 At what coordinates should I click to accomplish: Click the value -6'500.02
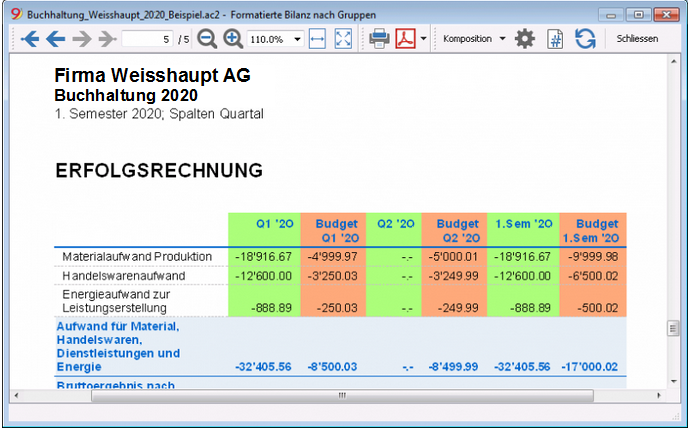tap(593, 276)
